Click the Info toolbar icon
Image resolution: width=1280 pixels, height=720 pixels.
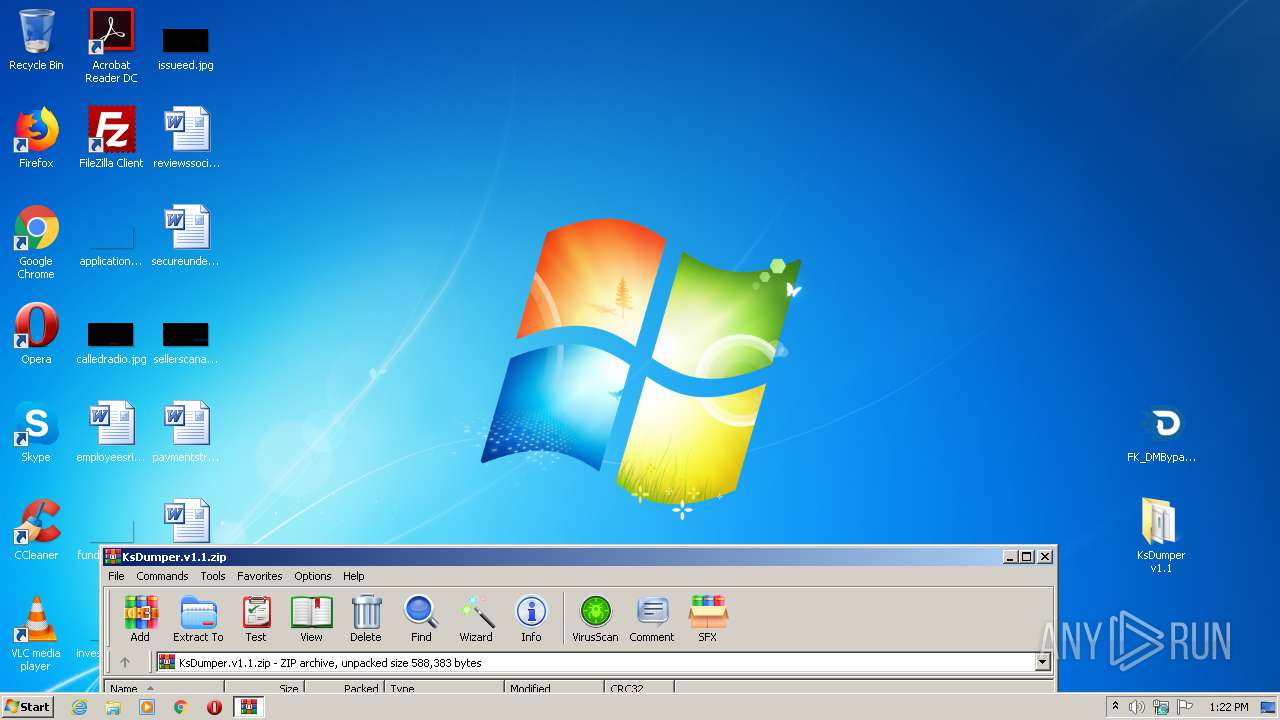point(531,618)
